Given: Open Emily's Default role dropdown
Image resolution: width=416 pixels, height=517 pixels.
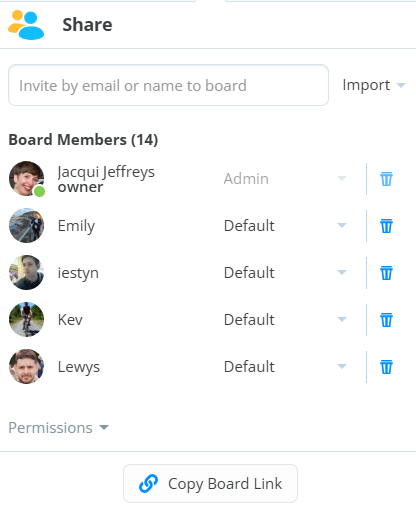Looking at the screenshot, I should pyautogui.click(x=285, y=226).
